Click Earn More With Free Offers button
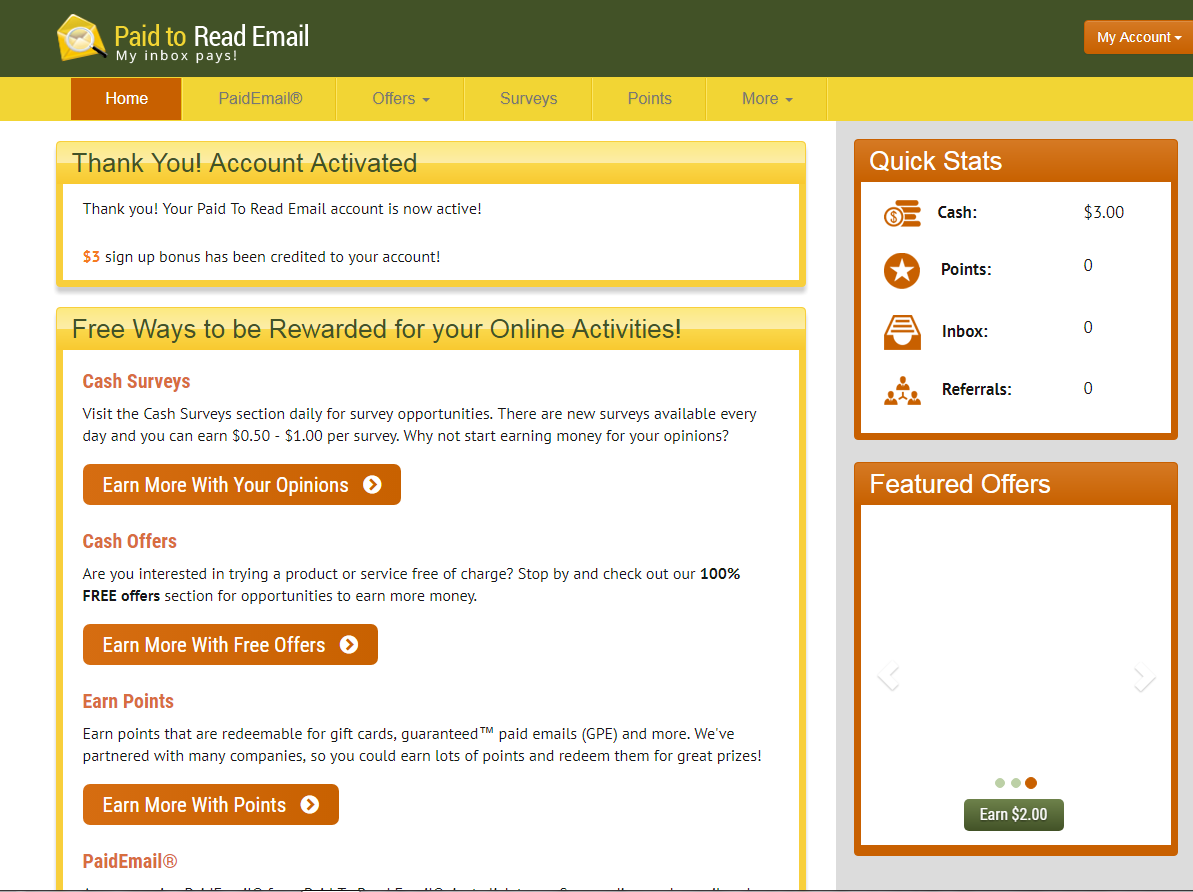 pos(231,645)
